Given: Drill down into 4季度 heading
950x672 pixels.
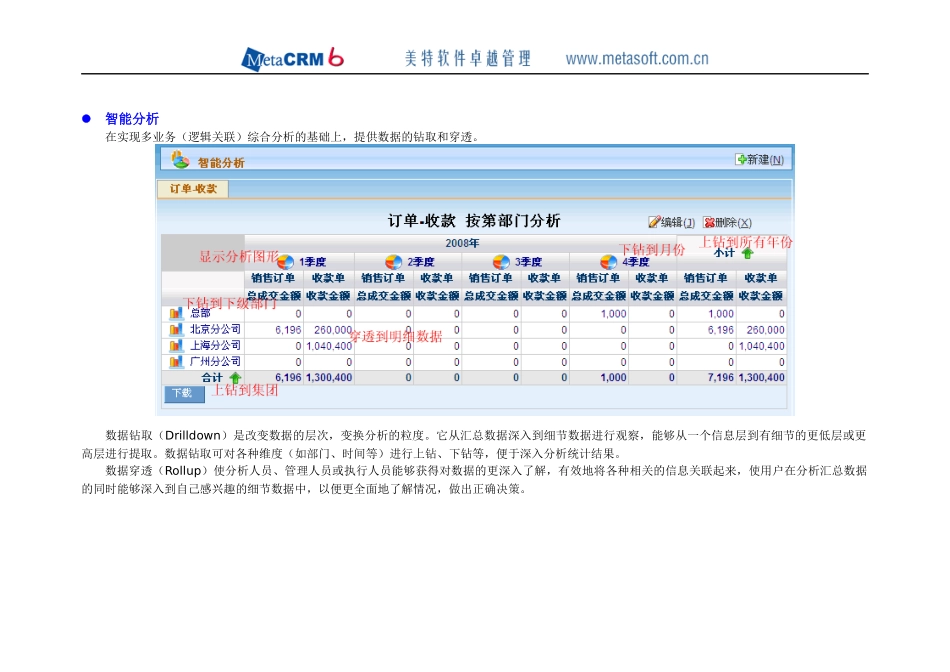Looking at the screenshot, I should click(636, 262).
